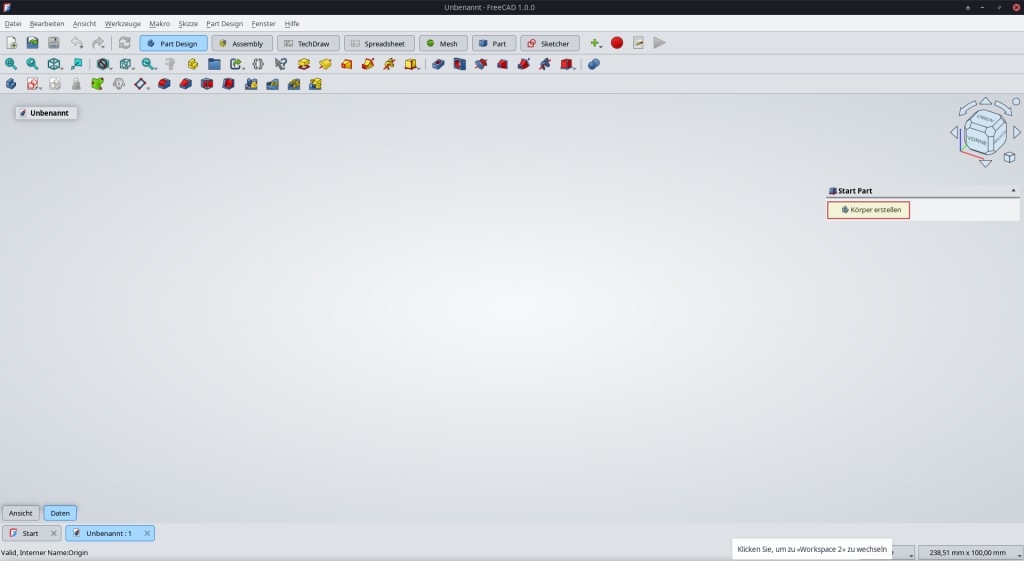Screen dimensions: 1024x561
Task: Select the Daten property tab
Action: [60, 513]
